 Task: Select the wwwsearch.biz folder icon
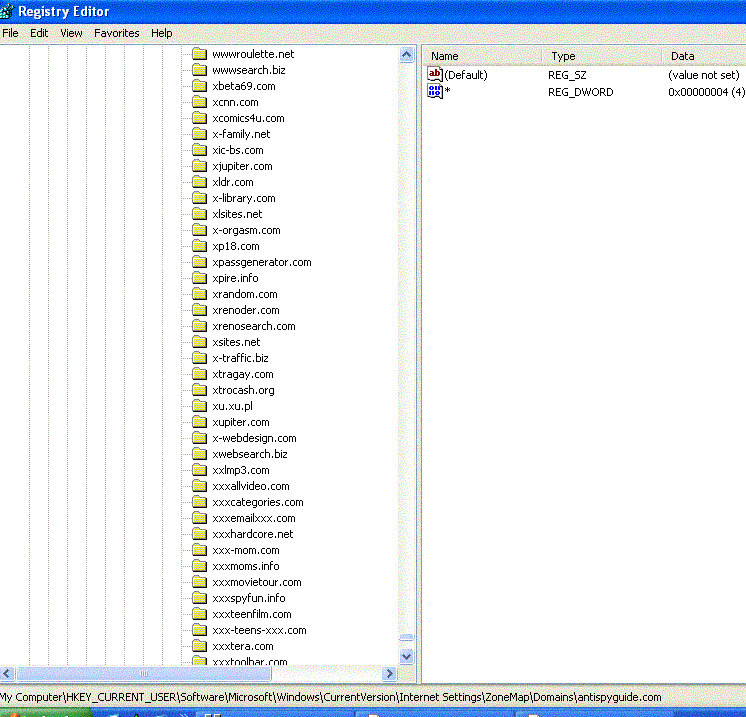click(199, 70)
